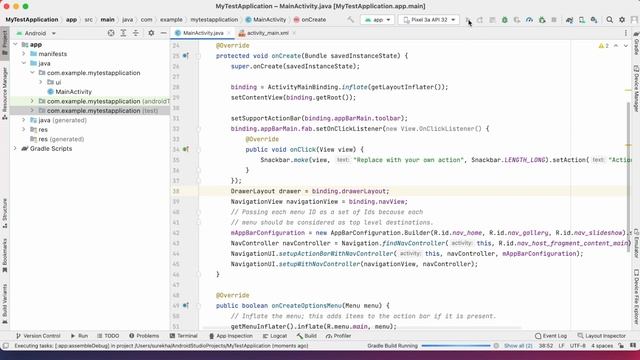Expand the ui package
Image resolution: width=640 pixels, height=360 pixels.
[40, 82]
